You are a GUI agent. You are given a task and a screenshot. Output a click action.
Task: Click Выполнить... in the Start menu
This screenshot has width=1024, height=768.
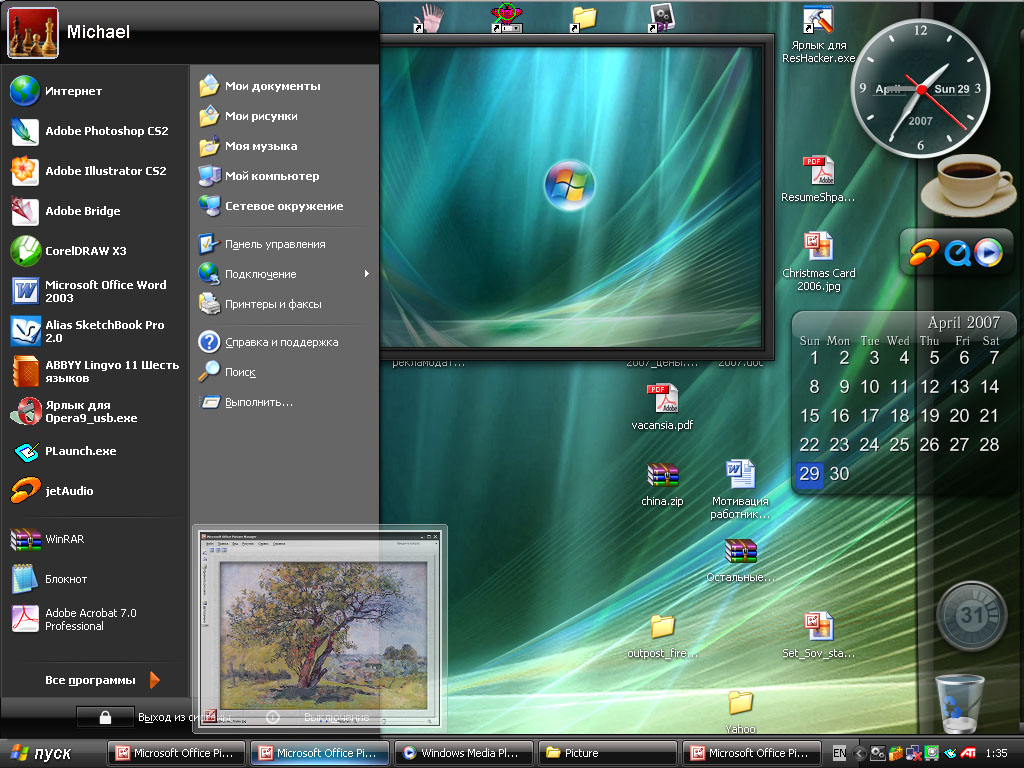pyautogui.click(x=258, y=402)
